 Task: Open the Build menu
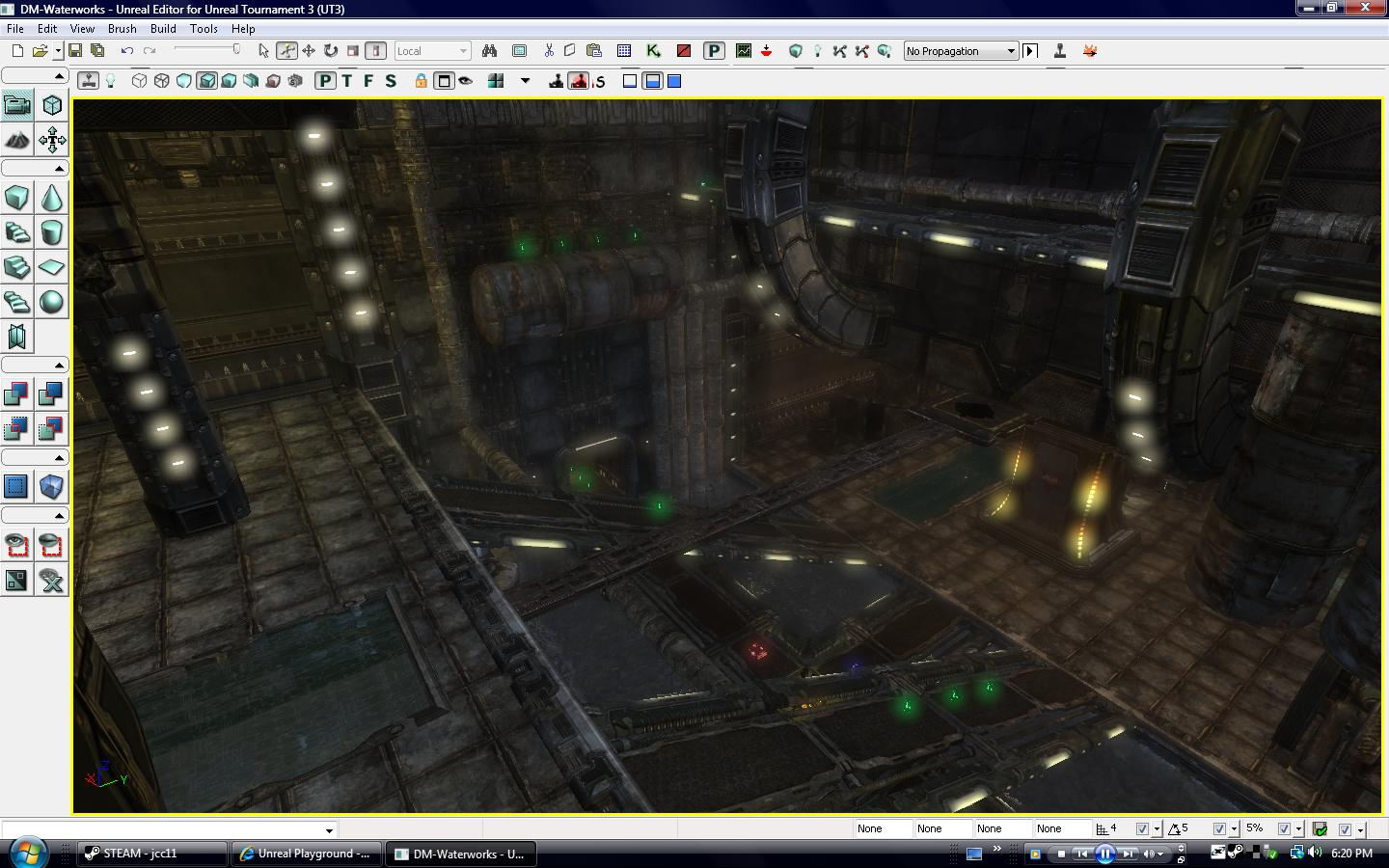coord(163,28)
